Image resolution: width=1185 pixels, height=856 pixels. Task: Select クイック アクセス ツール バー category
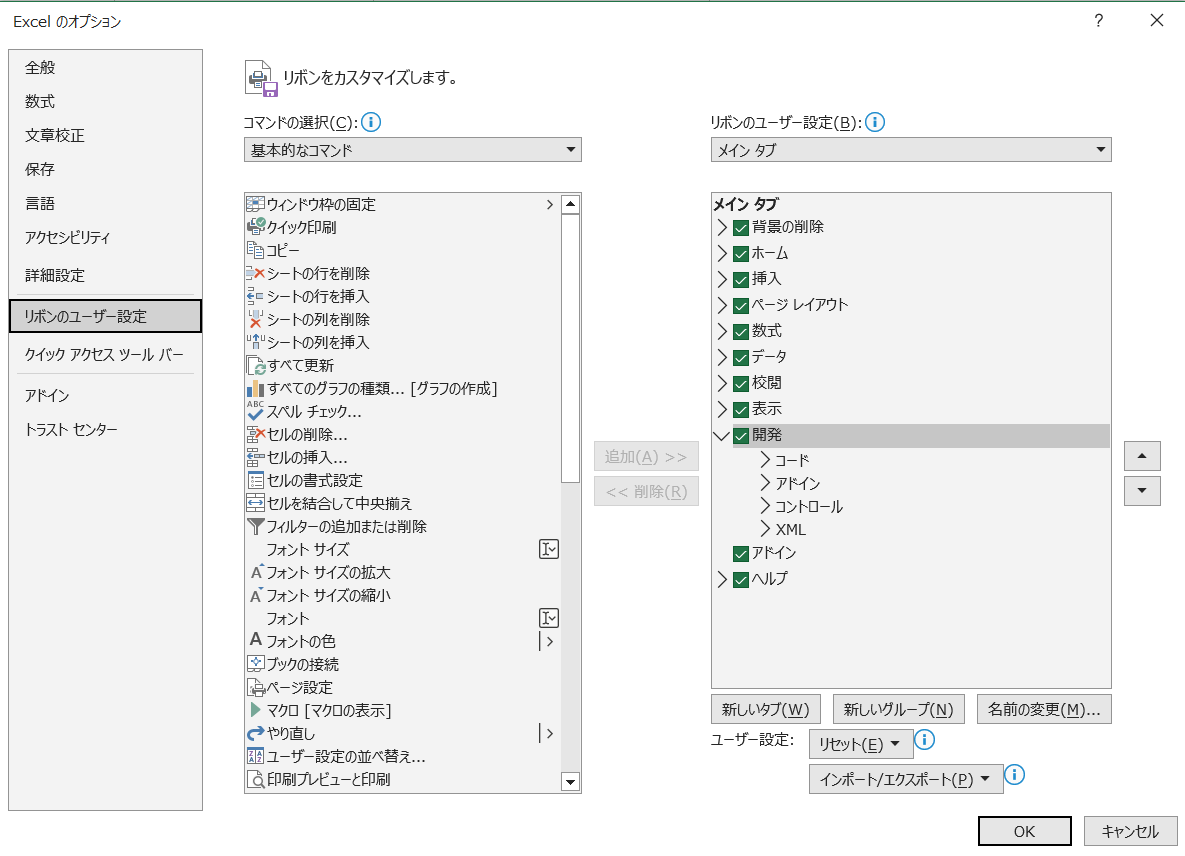point(104,354)
